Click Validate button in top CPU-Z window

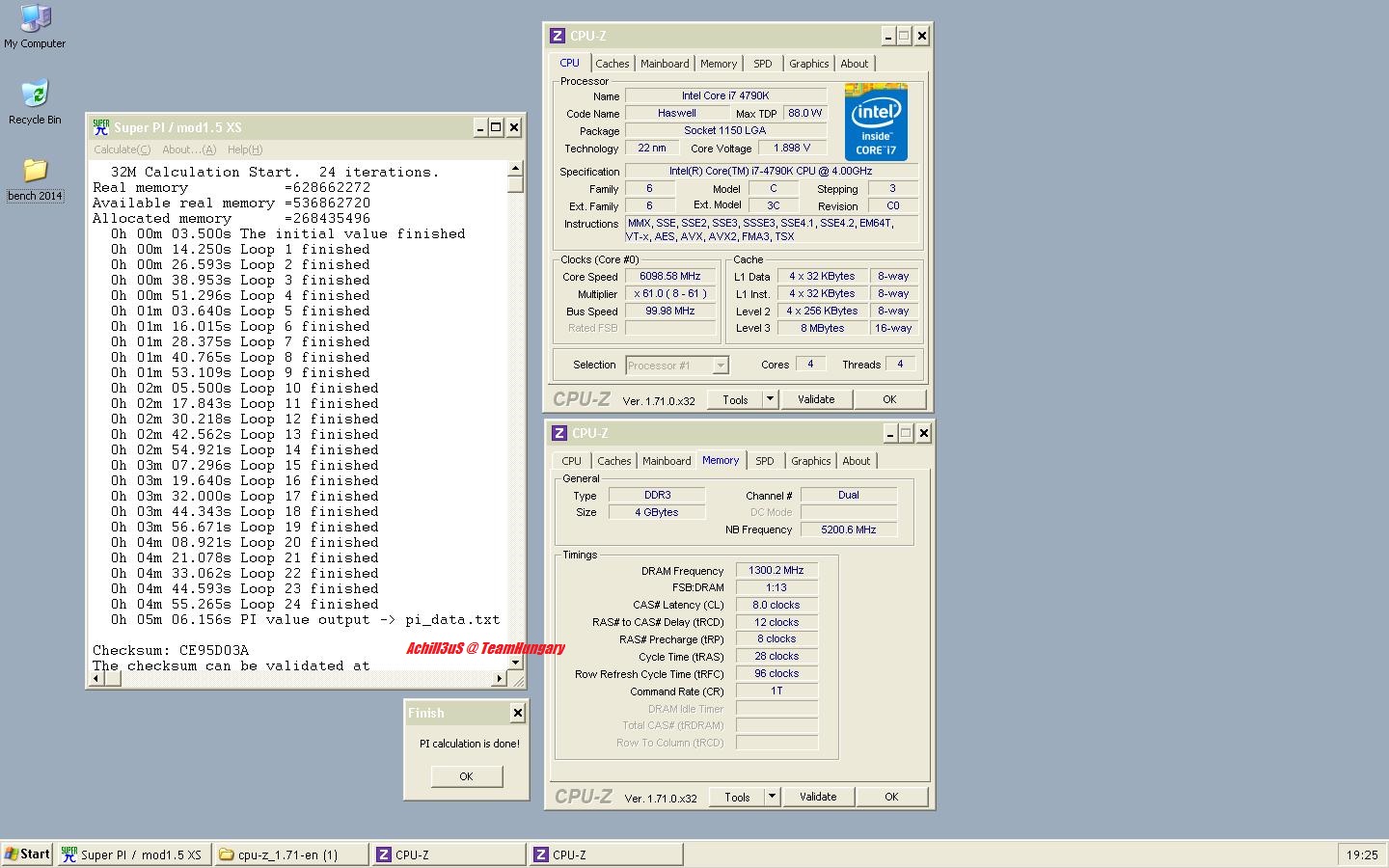(816, 399)
